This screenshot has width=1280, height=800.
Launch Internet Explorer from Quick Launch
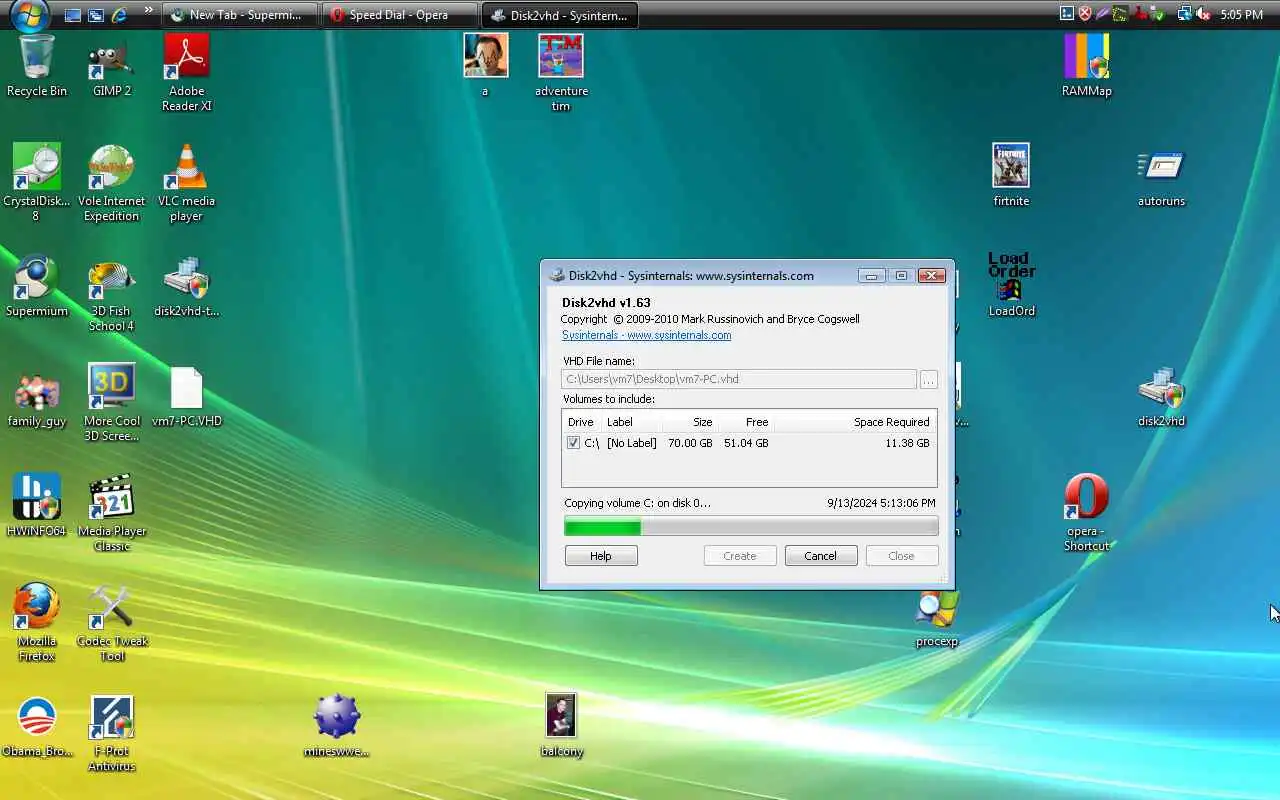(x=120, y=15)
